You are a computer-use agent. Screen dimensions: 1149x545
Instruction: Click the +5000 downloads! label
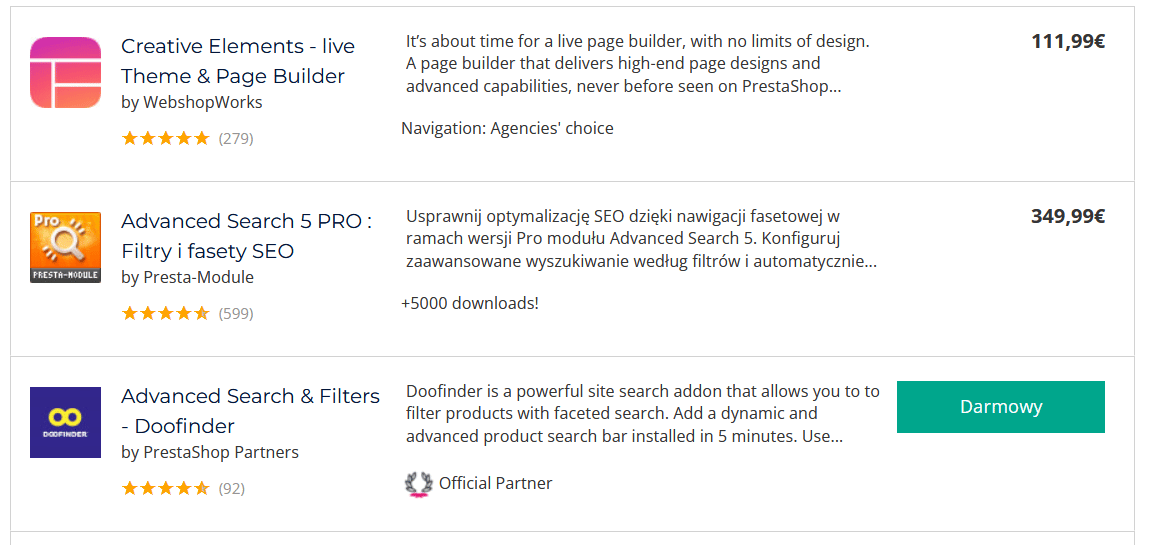(470, 303)
